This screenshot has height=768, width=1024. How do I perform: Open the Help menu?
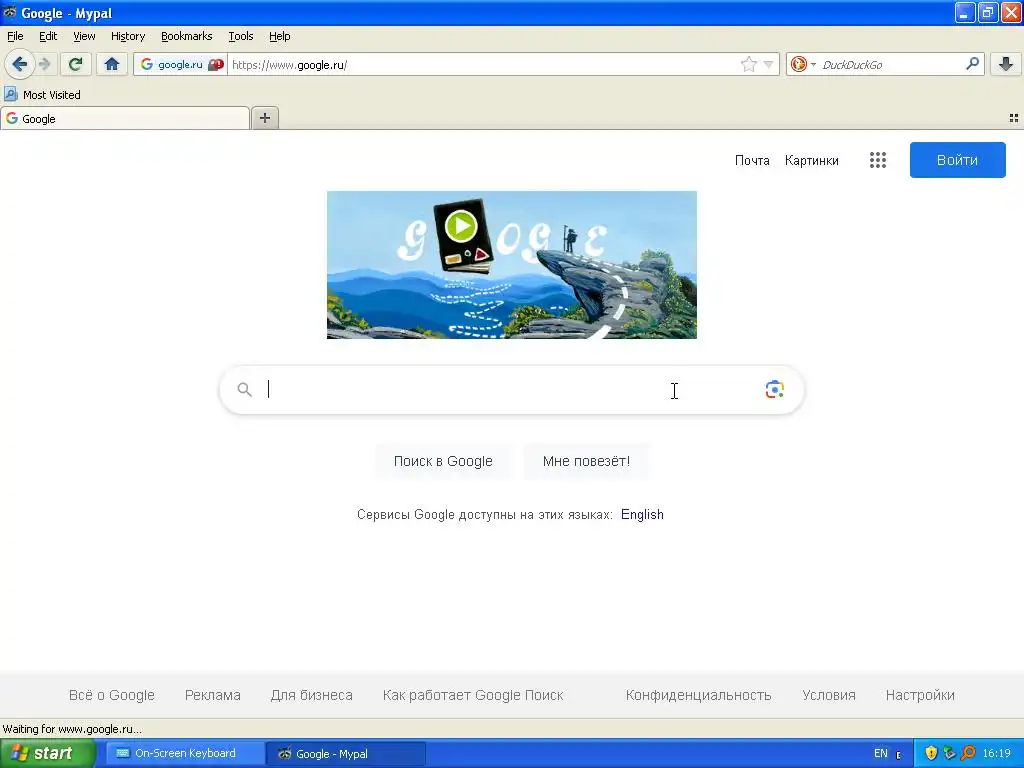(280, 36)
